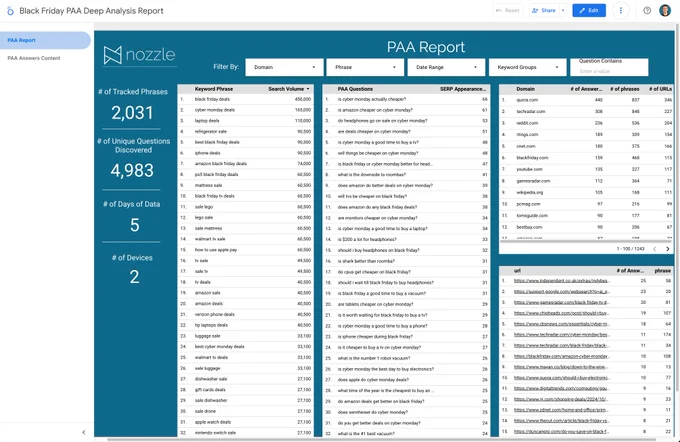Click the PAA Questions column header
The image size is (680, 442).
point(355,89)
